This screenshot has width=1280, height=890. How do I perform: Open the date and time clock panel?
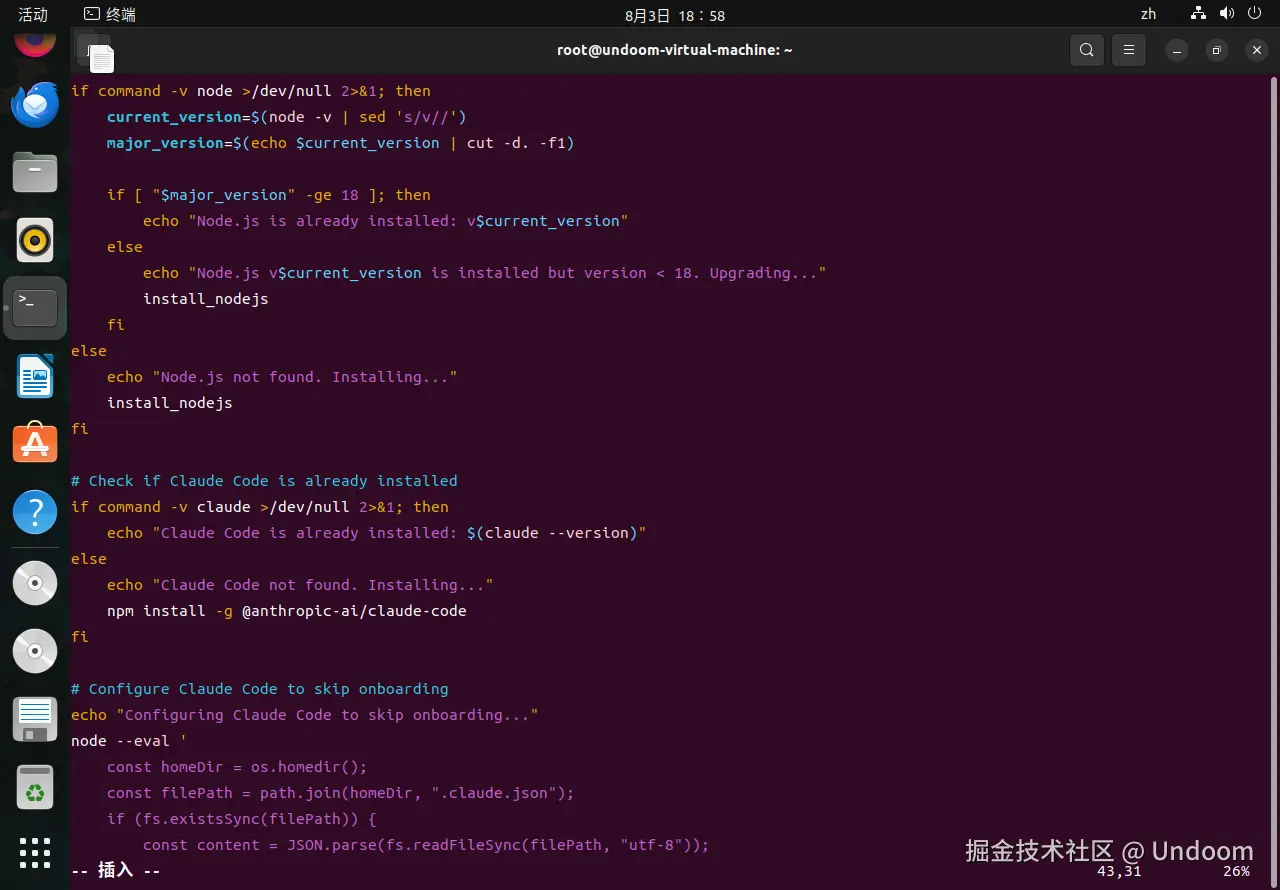click(675, 15)
